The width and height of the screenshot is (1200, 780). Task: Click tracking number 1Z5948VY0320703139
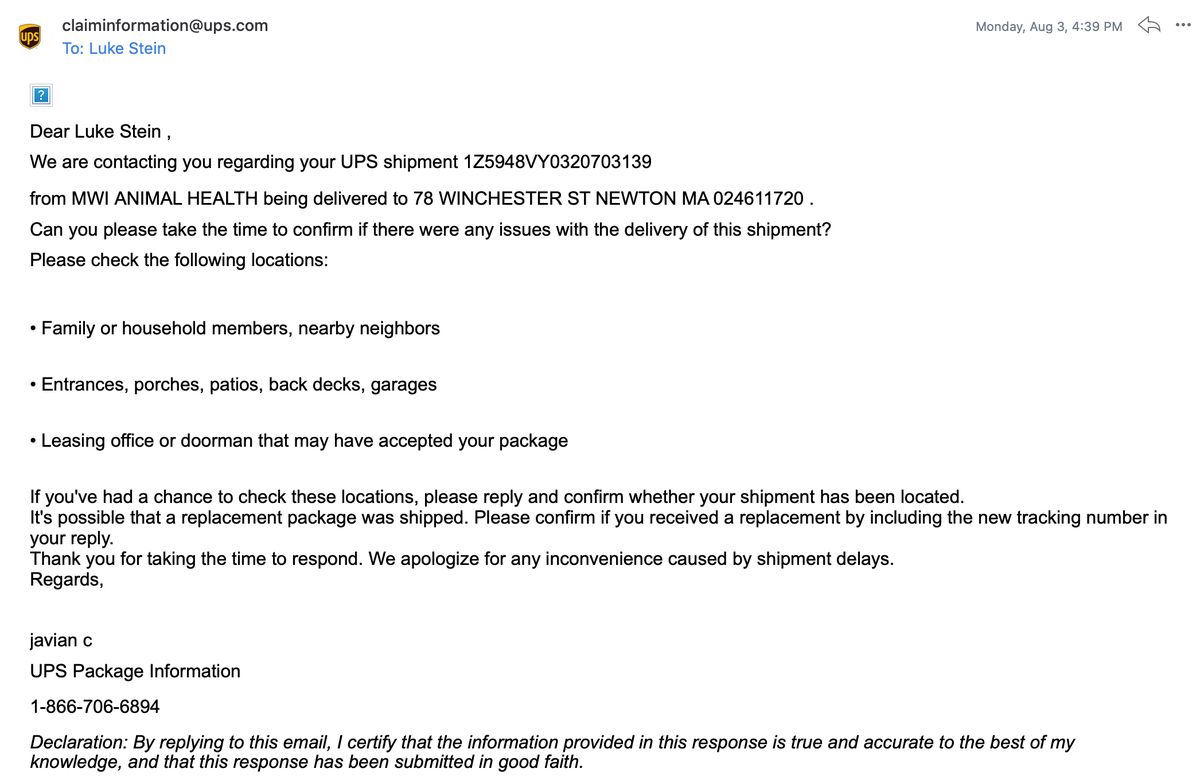coord(557,162)
